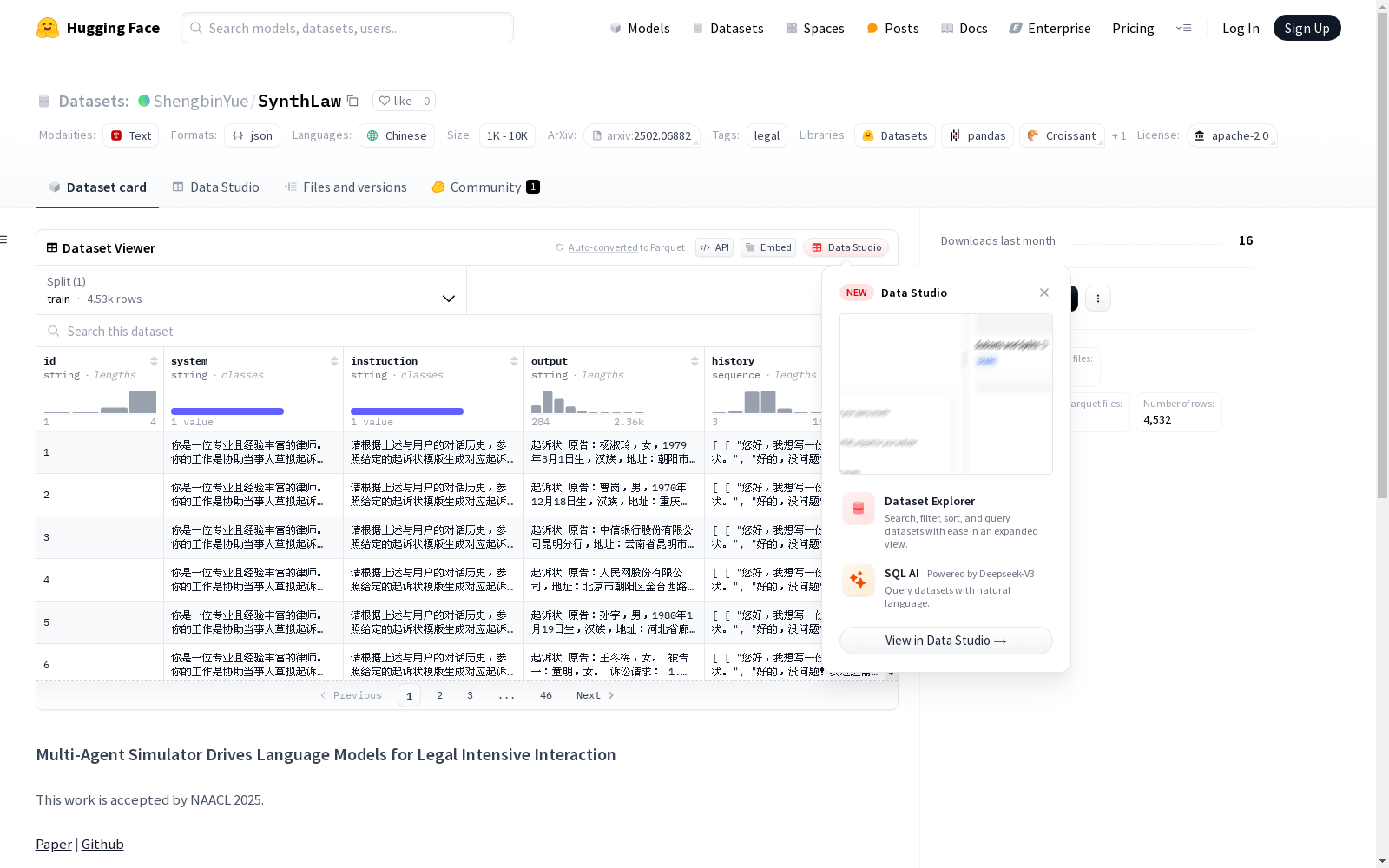Click the Chinese language tag
Screen dimensions: 1389x868
click(x=397, y=135)
